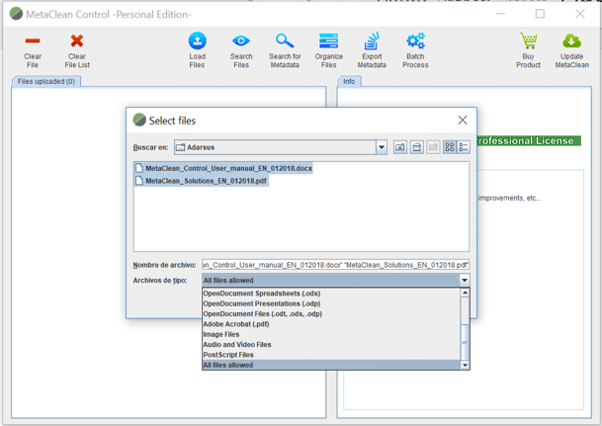Click the Export Metadata icon
Image resolution: width=602 pixels, height=426 pixels.
372,41
